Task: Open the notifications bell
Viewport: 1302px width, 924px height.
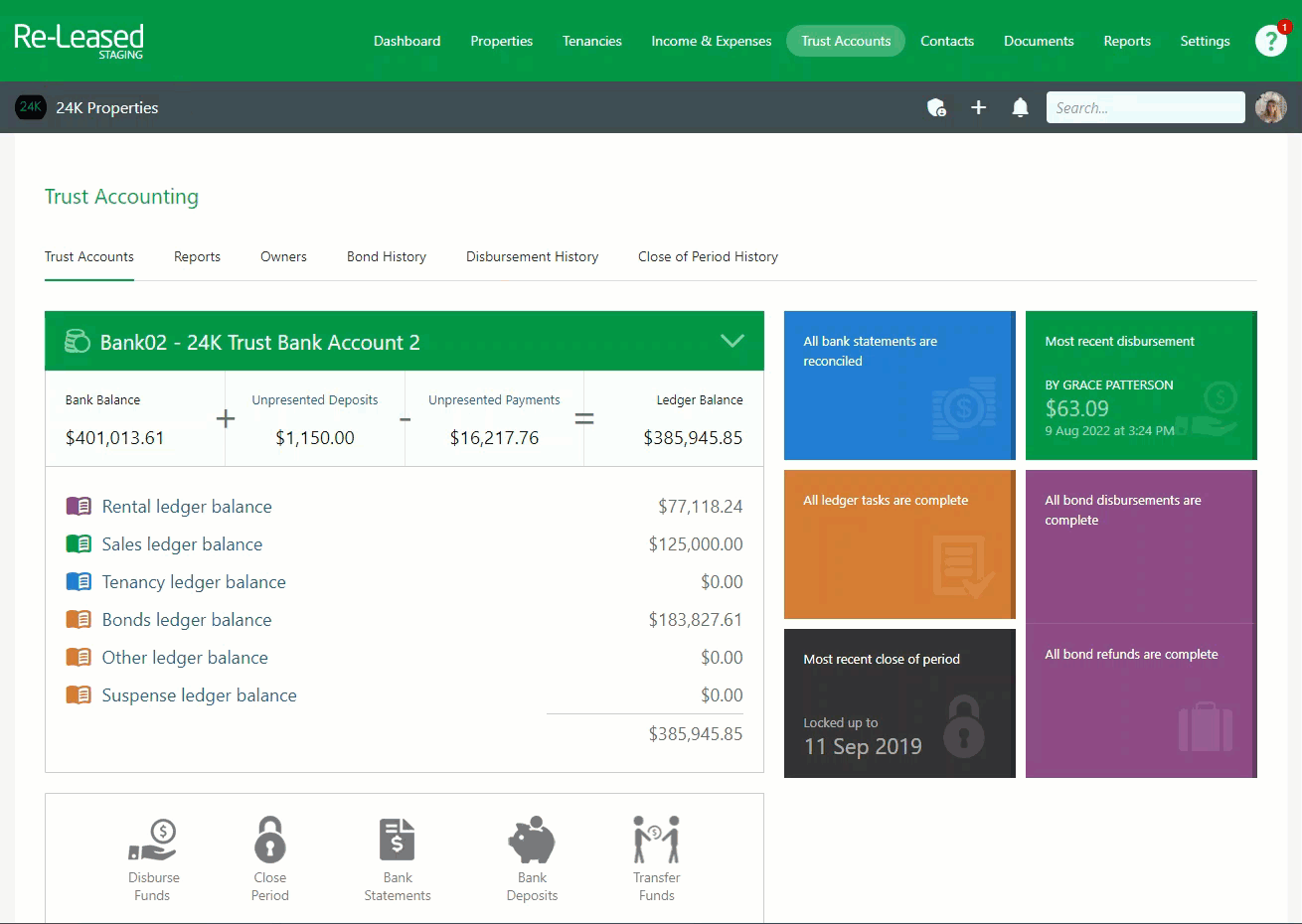Action: [x=1020, y=107]
